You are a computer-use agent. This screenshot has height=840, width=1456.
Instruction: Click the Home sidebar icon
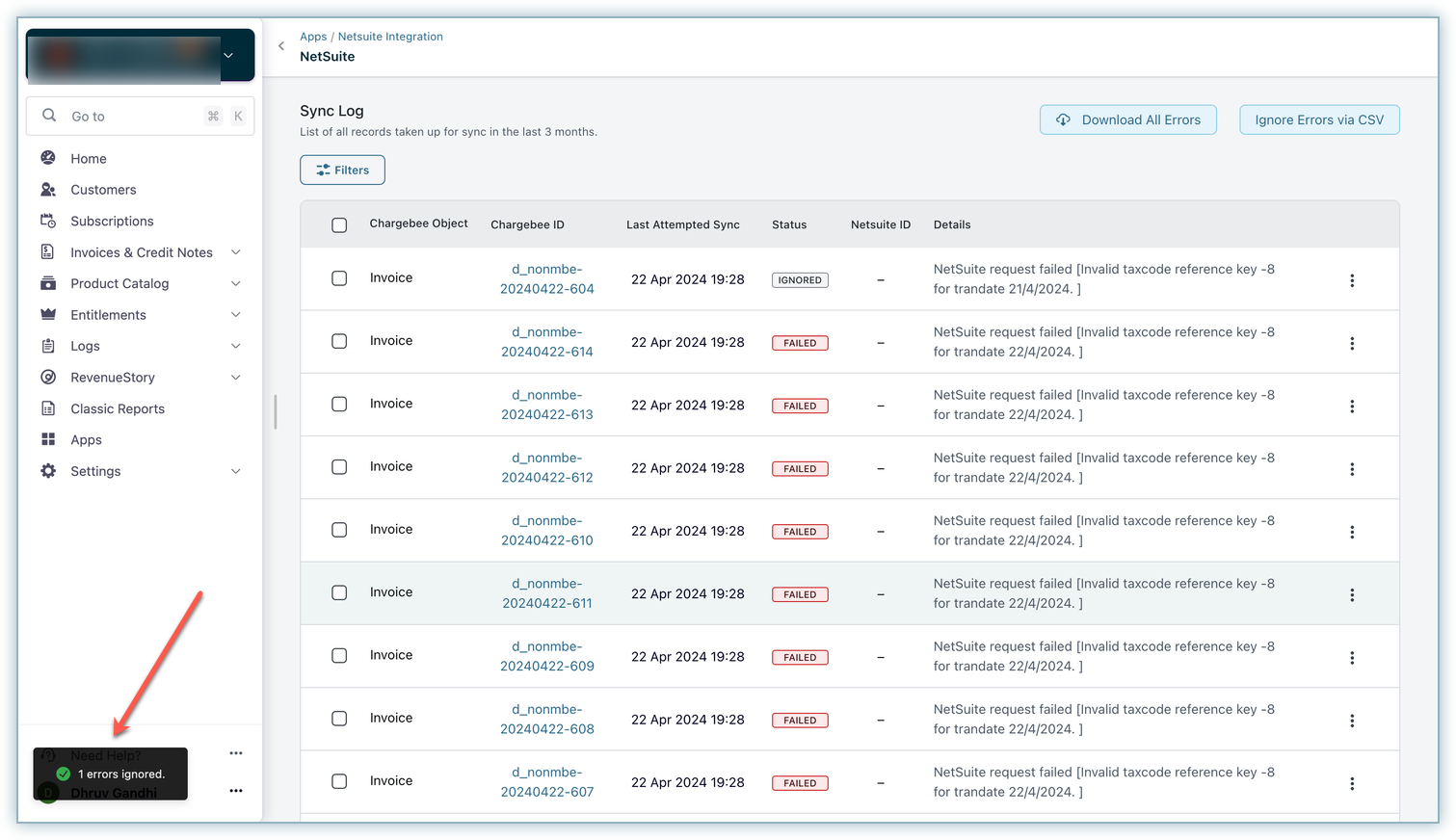[x=48, y=158]
